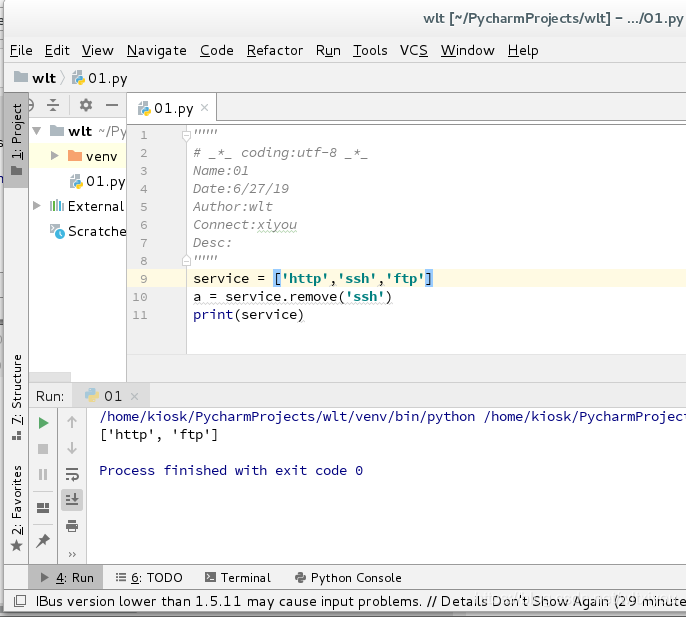Screen dimensions: 686x617
Task: Open the Terminal tool window
Action: click(x=238, y=578)
